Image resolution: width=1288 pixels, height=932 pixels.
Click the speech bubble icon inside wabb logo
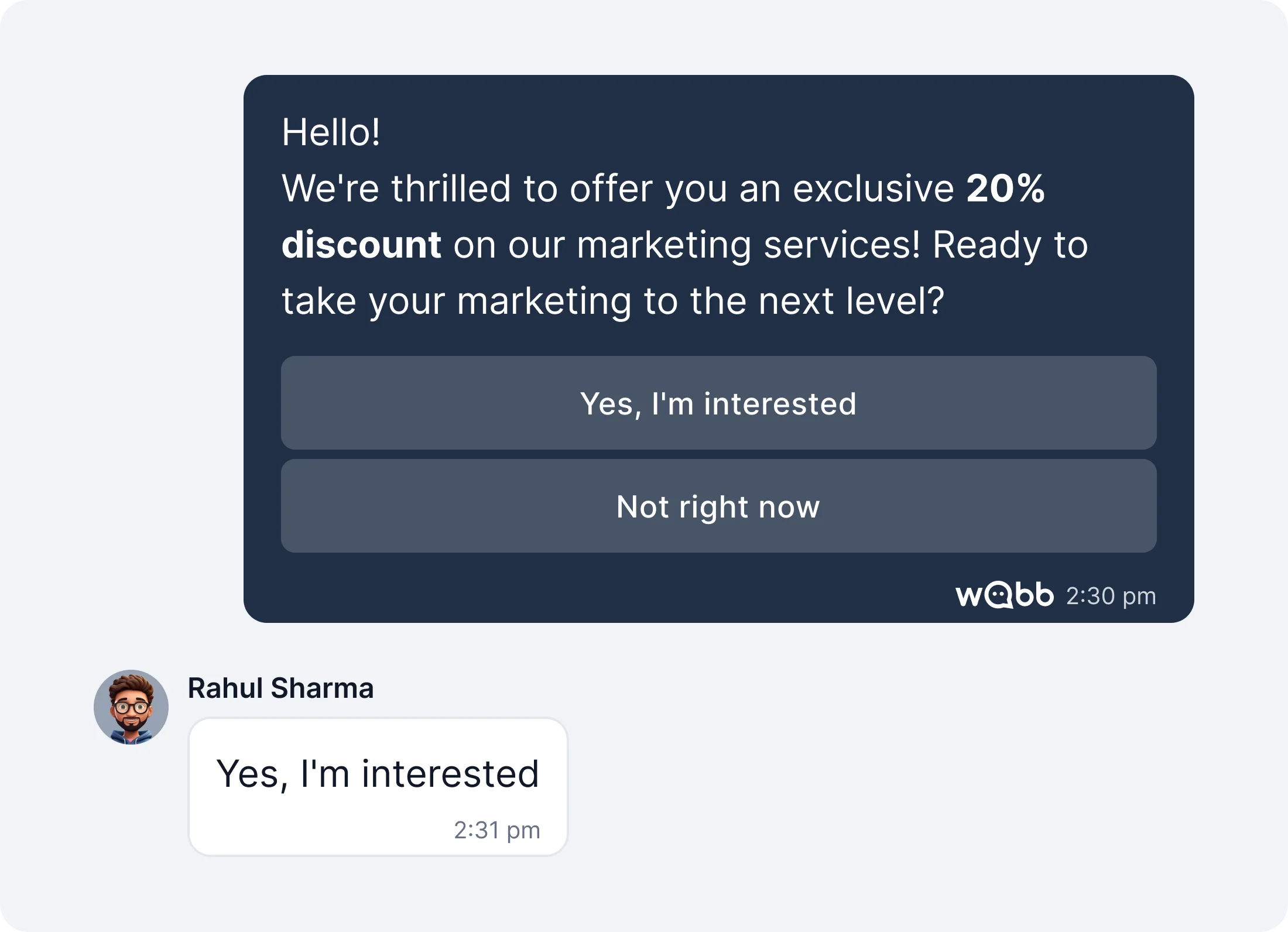(998, 597)
